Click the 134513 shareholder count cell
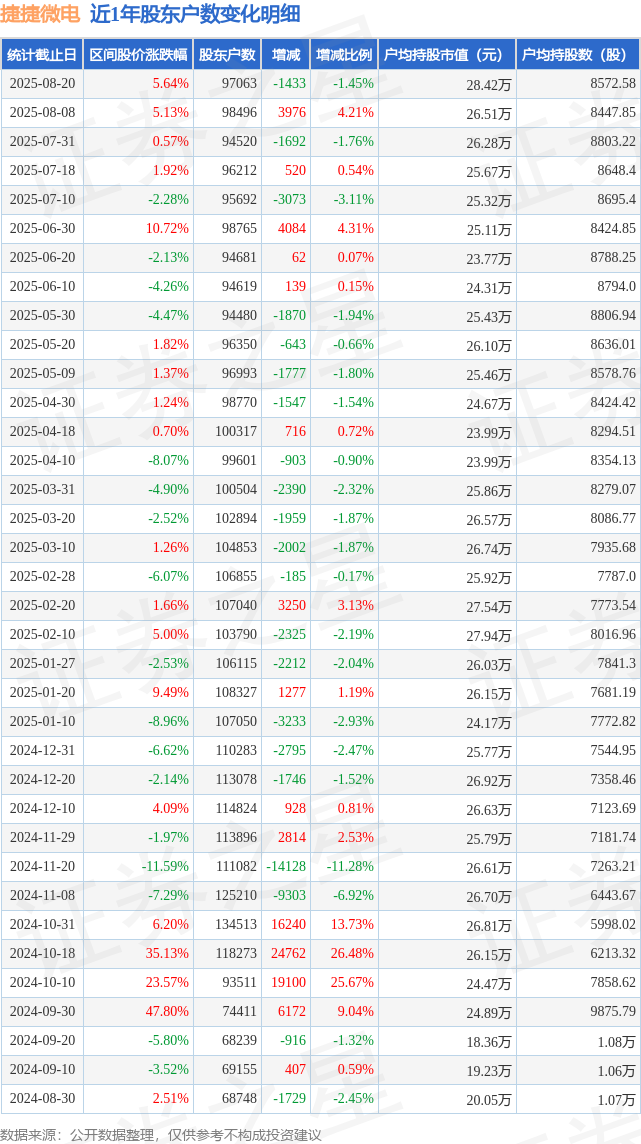This screenshot has height=1144, width=641. point(236,924)
